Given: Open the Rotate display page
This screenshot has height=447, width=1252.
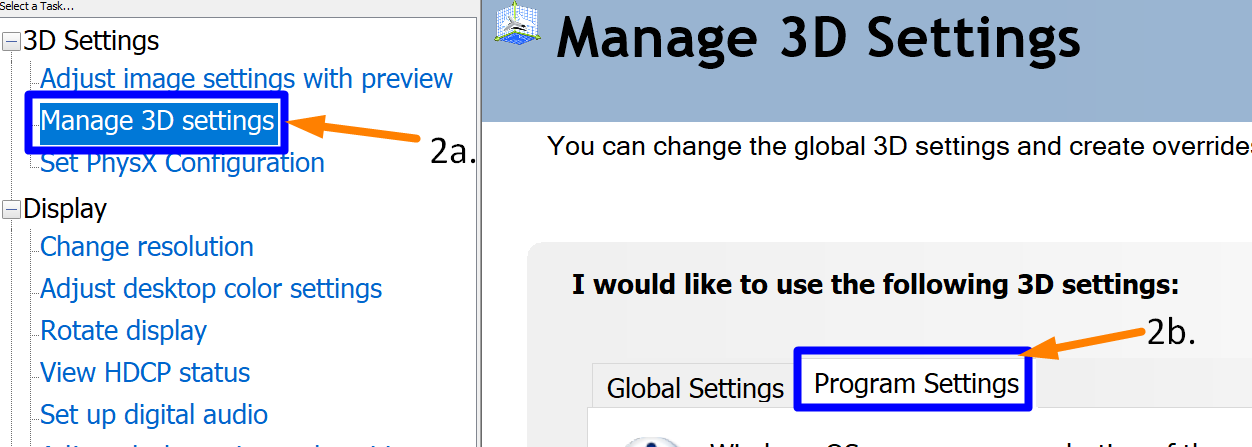Looking at the screenshot, I should pos(123,330).
